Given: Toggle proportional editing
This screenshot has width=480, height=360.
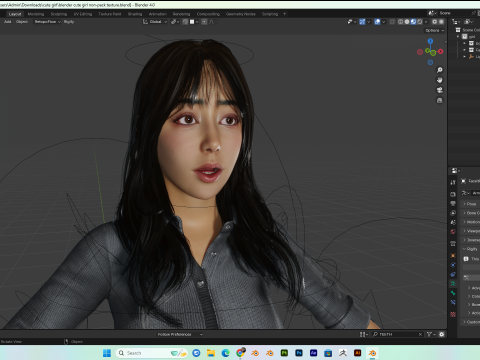Looking at the screenshot, I should tap(204, 22).
